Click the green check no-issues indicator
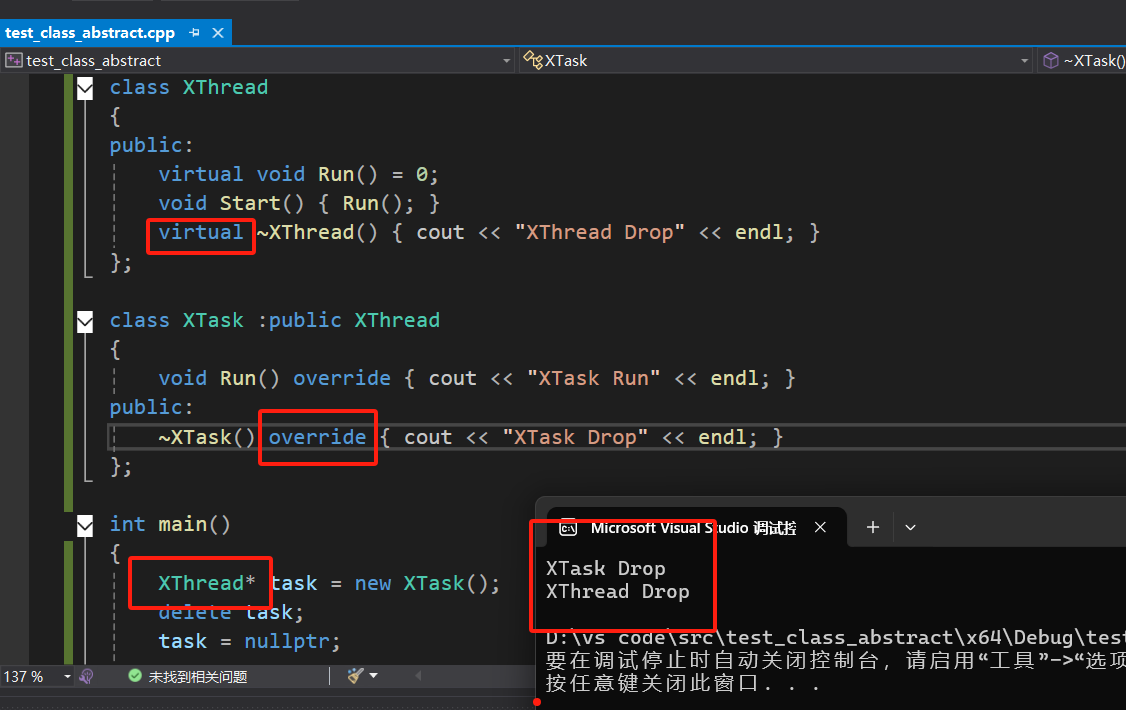Image resolution: width=1126 pixels, height=710 pixels. (x=134, y=676)
